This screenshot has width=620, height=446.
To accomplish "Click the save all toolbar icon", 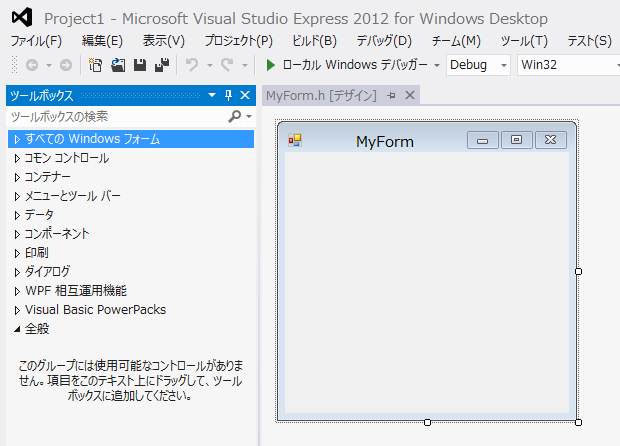I will (x=162, y=65).
